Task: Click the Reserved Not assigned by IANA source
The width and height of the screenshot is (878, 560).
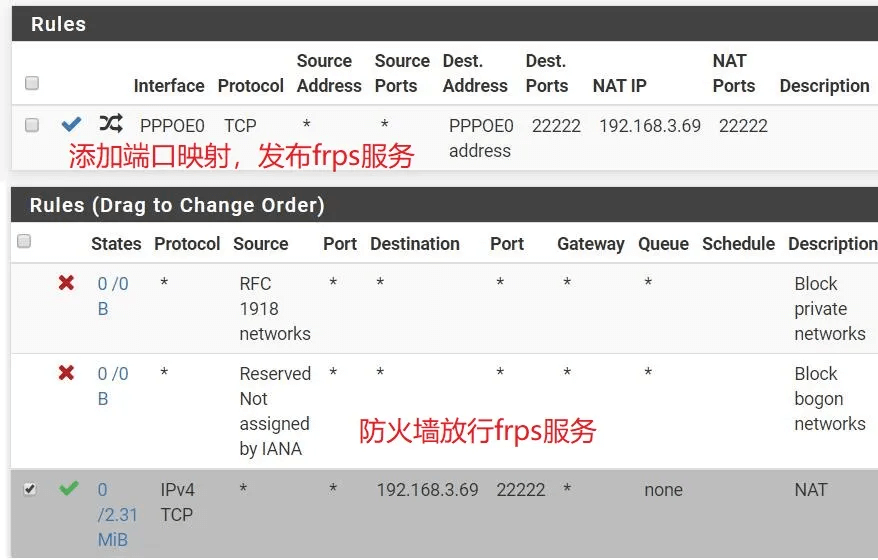Action: tap(275, 411)
